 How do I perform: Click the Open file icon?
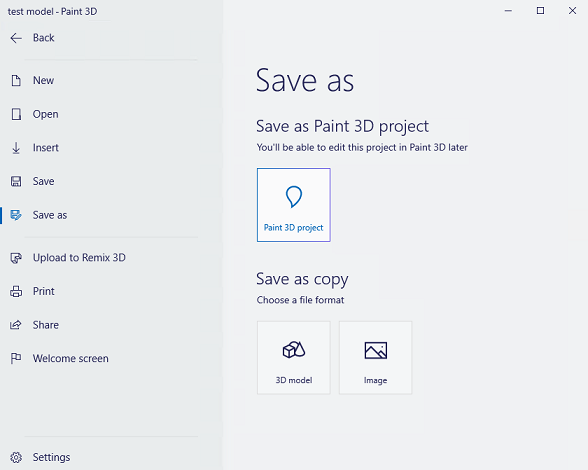click(x=16, y=114)
